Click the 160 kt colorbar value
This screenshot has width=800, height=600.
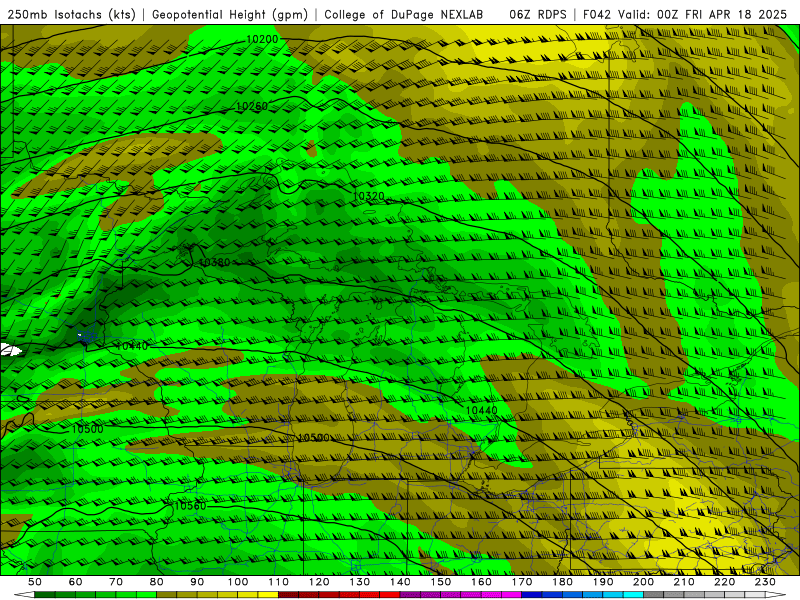pos(481,582)
